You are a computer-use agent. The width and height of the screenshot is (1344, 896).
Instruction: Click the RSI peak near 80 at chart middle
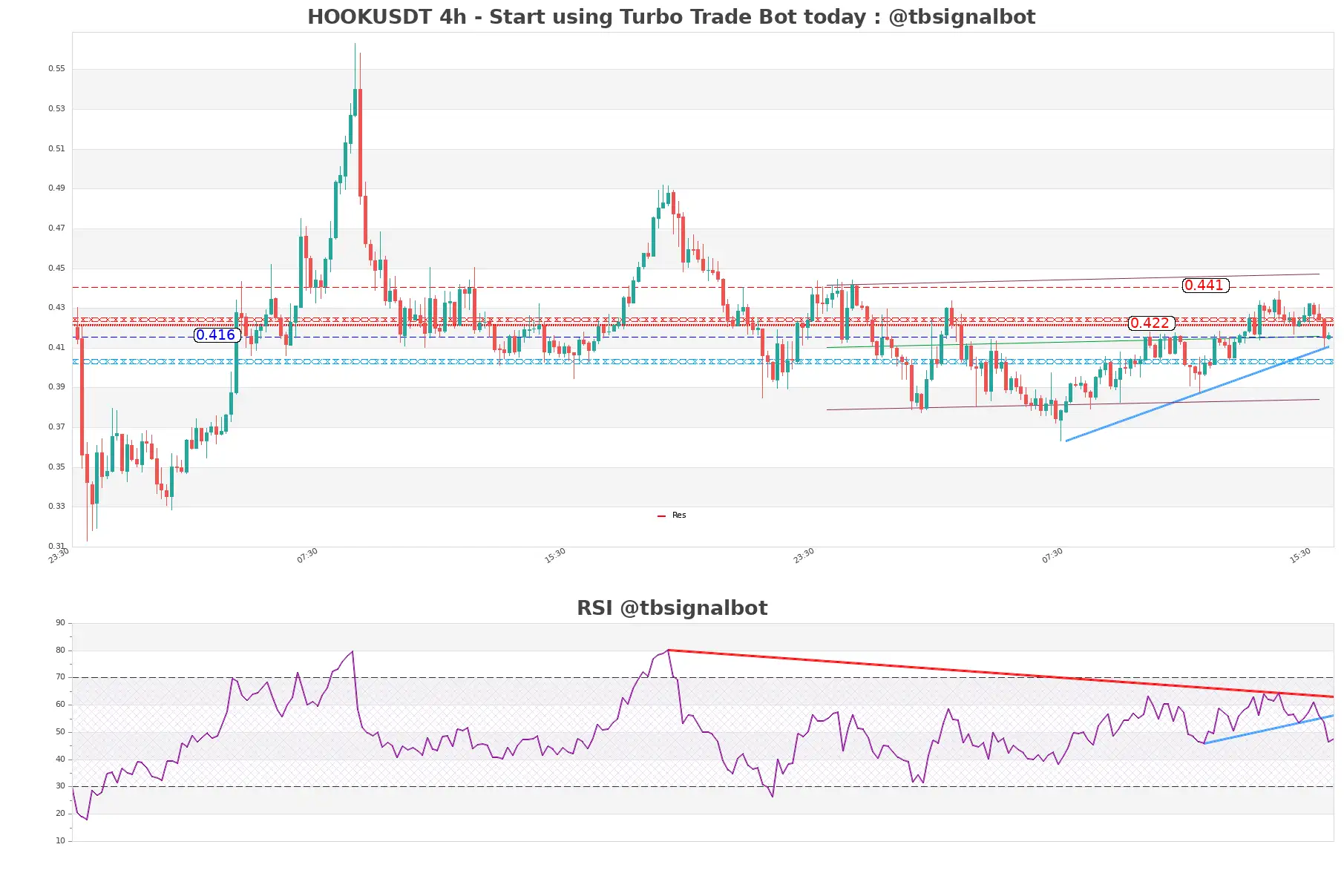(x=668, y=650)
